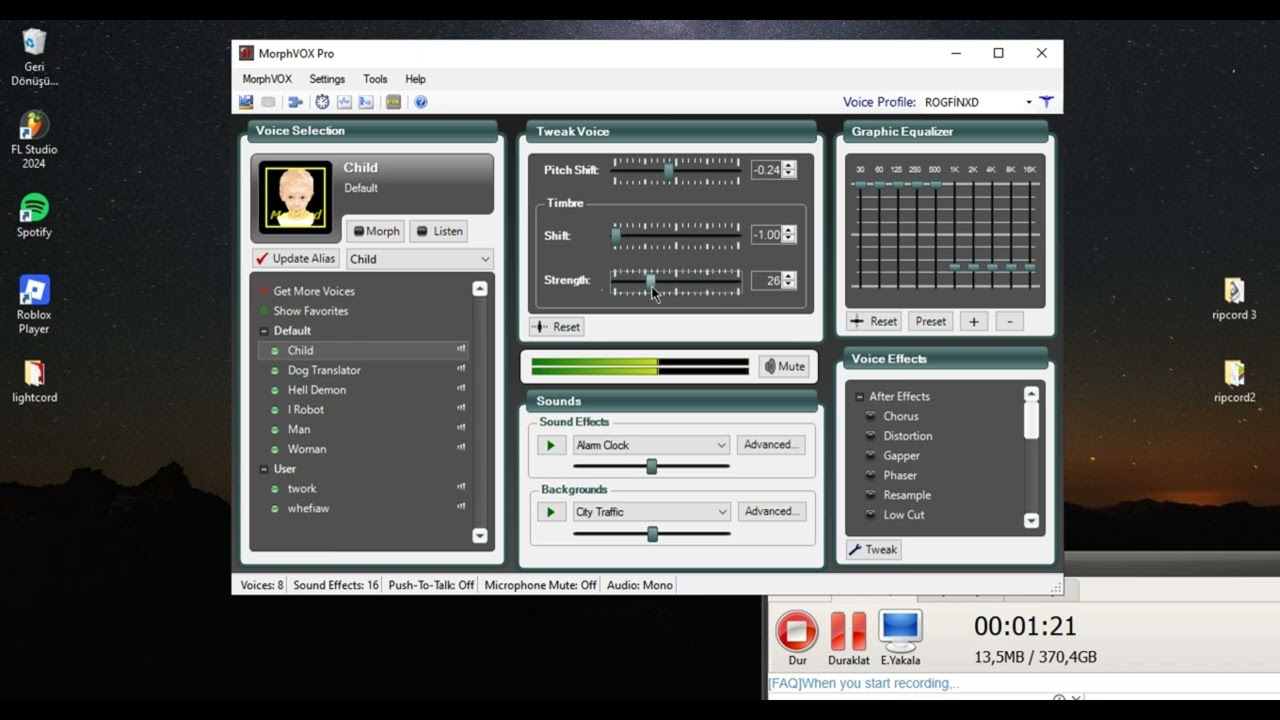
Task: Play the City Traffic background
Action: (x=550, y=512)
